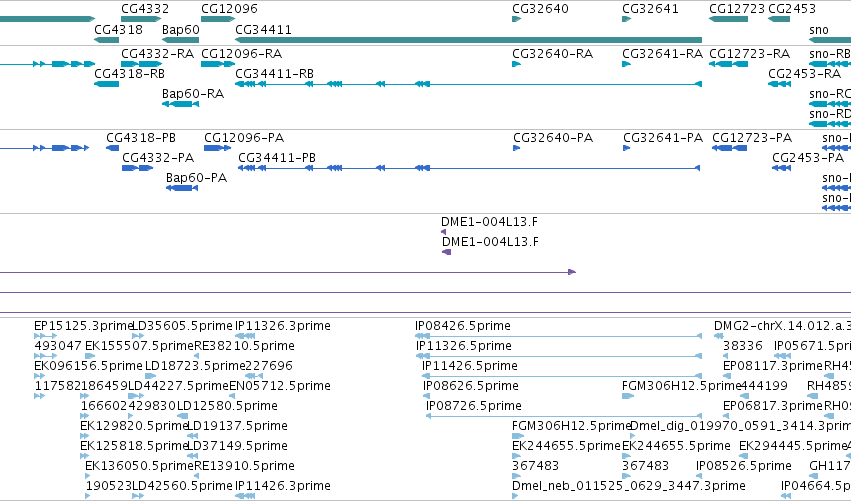This screenshot has width=851, height=501.
Task: Select EST LD18723.5prime
Action: pyautogui.click(x=195, y=366)
